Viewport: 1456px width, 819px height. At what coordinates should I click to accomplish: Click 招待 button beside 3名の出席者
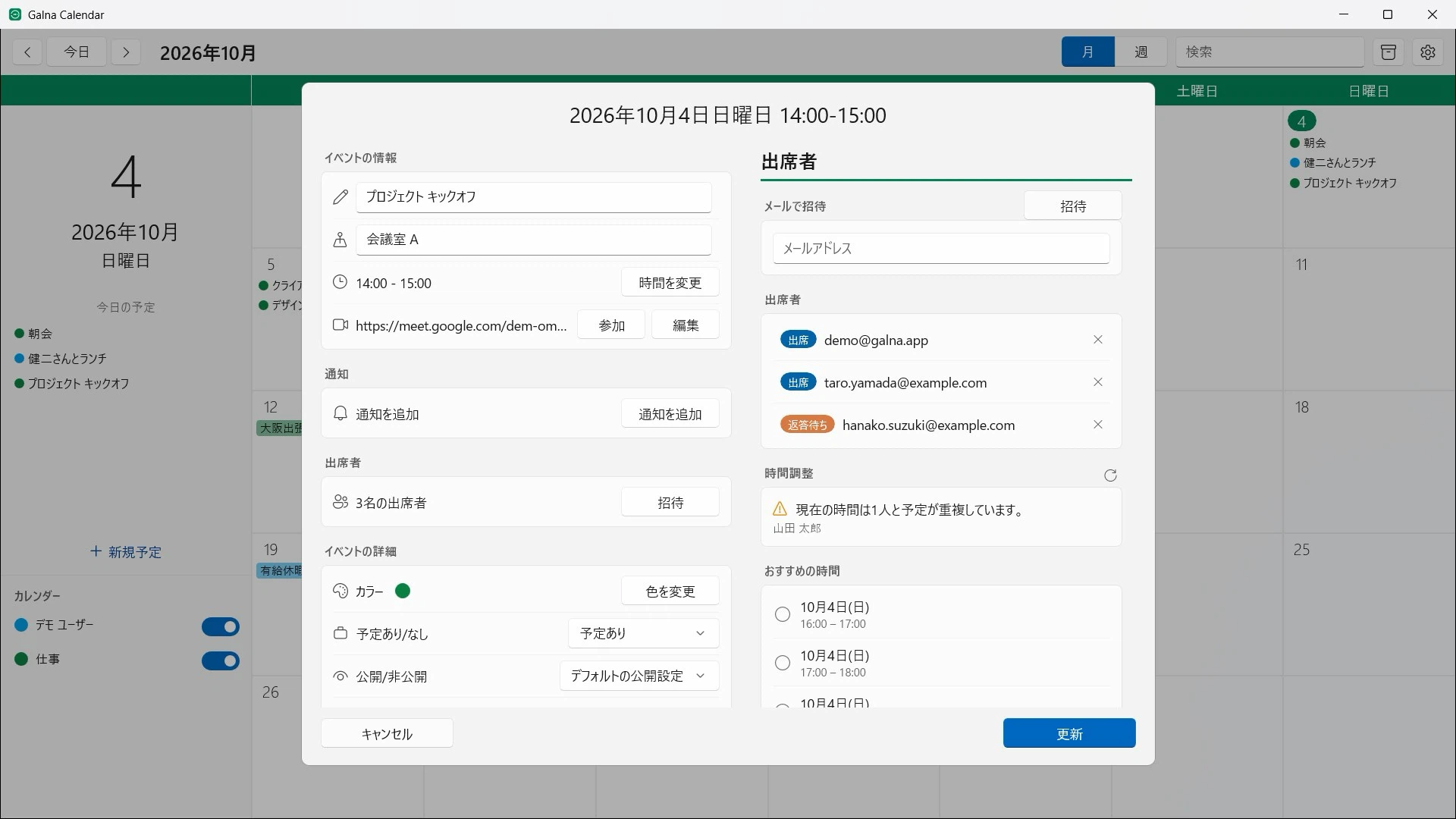coord(670,503)
